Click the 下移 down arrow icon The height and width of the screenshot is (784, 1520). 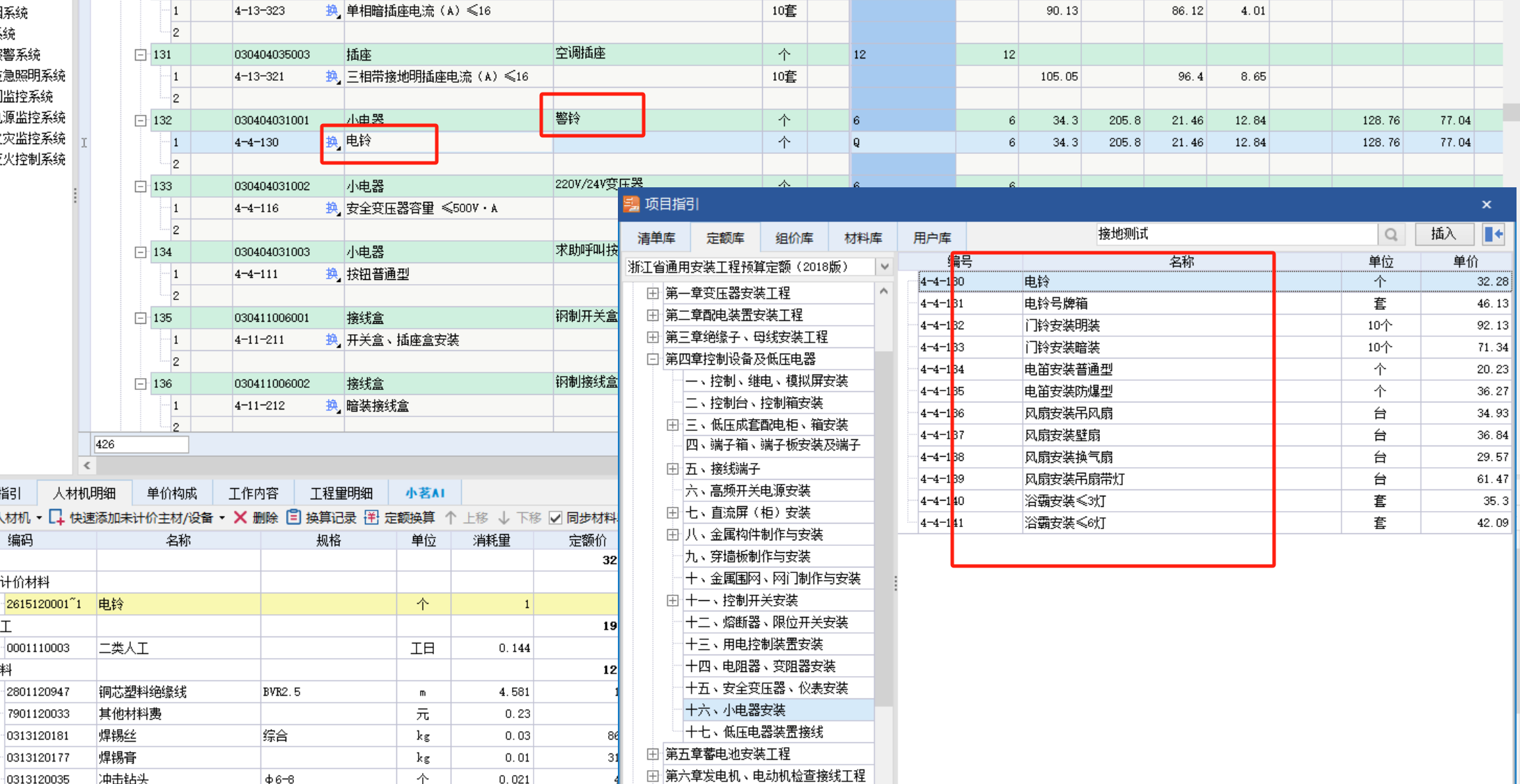tap(504, 517)
